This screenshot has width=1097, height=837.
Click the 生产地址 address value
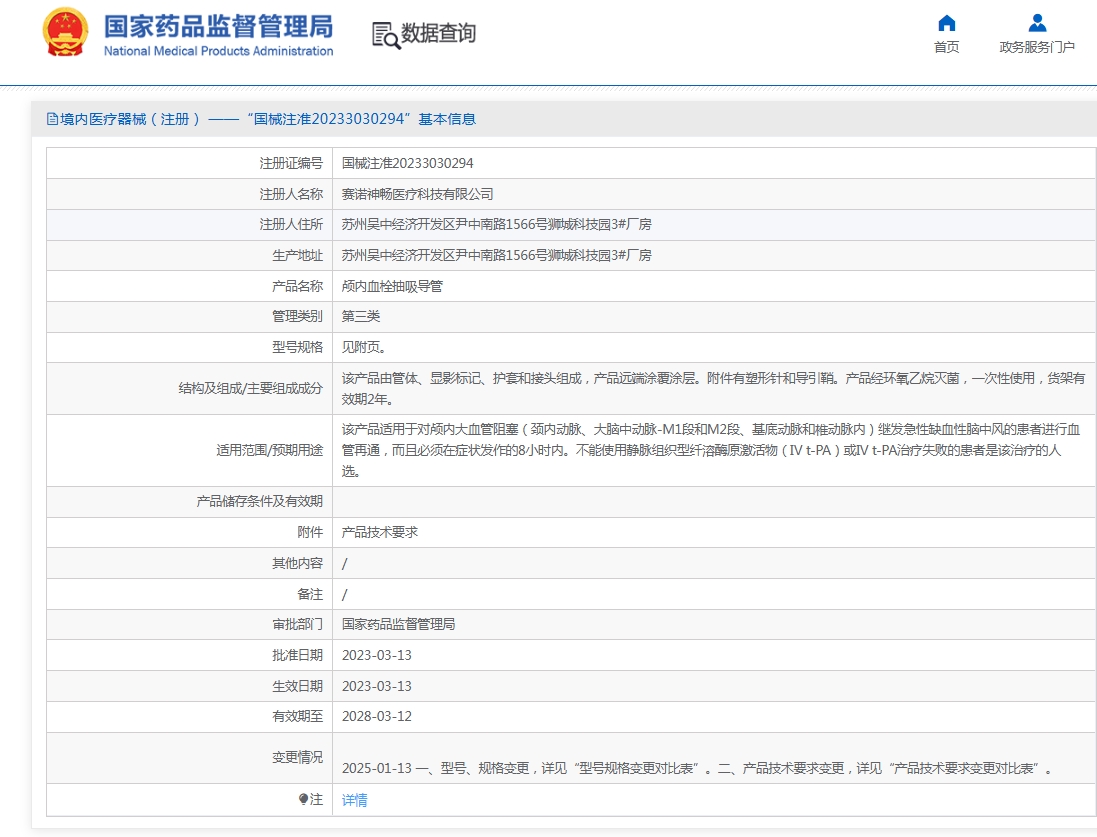pos(496,255)
